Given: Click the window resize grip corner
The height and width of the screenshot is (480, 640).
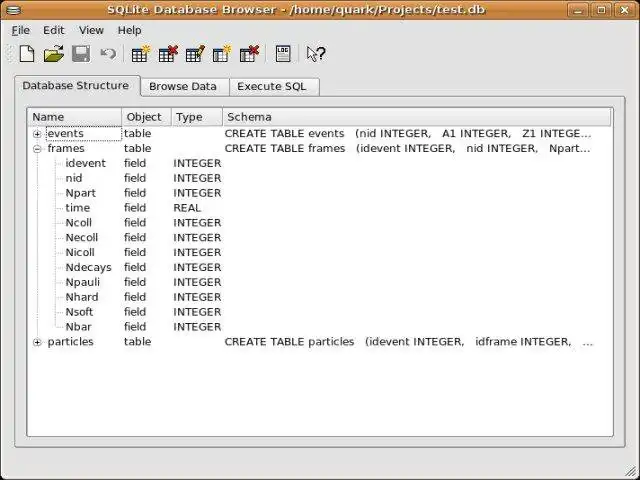Looking at the screenshot, I should pos(631,472).
